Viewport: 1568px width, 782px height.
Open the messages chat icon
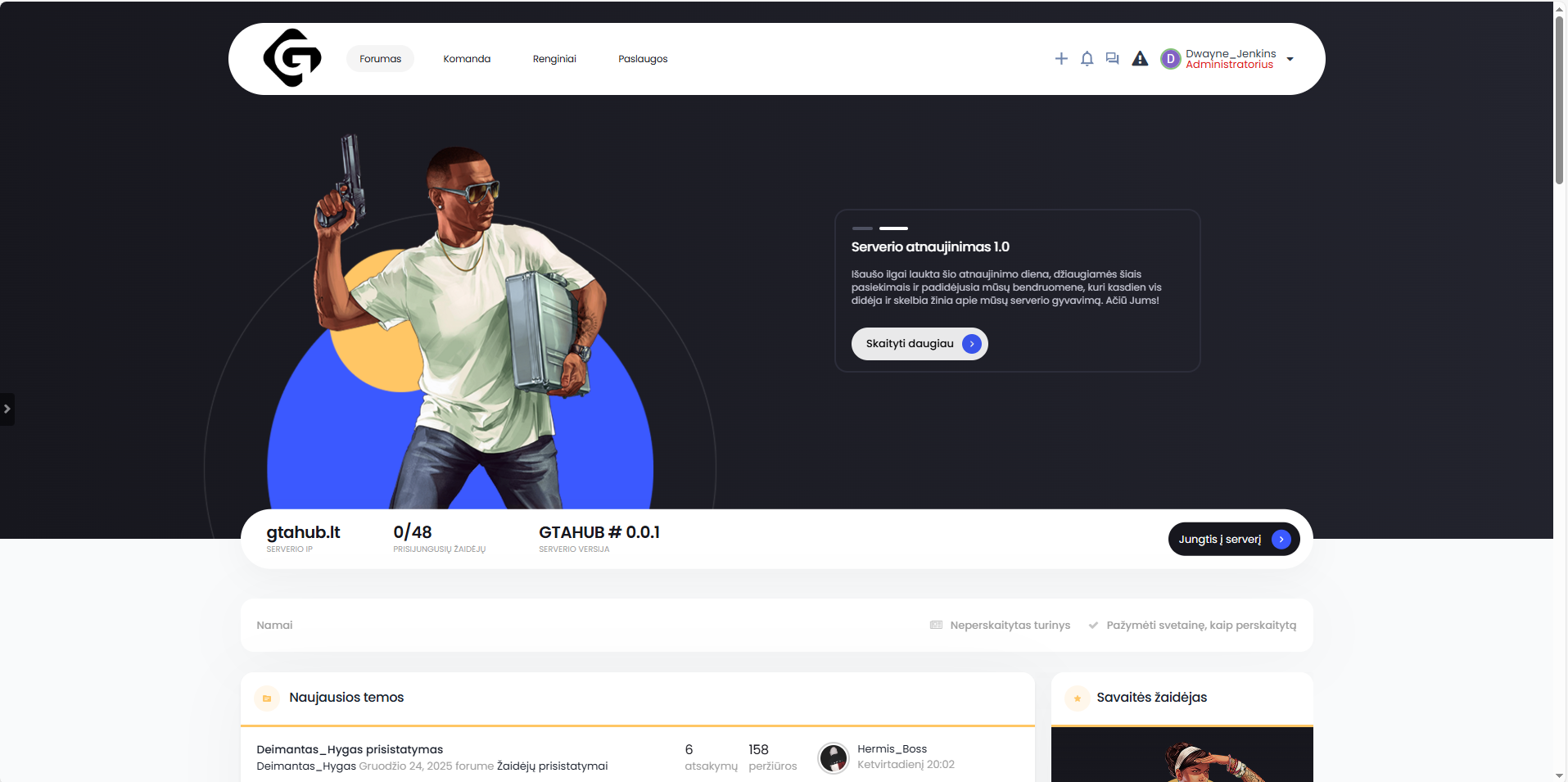pyautogui.click(x=1113, y=59)
